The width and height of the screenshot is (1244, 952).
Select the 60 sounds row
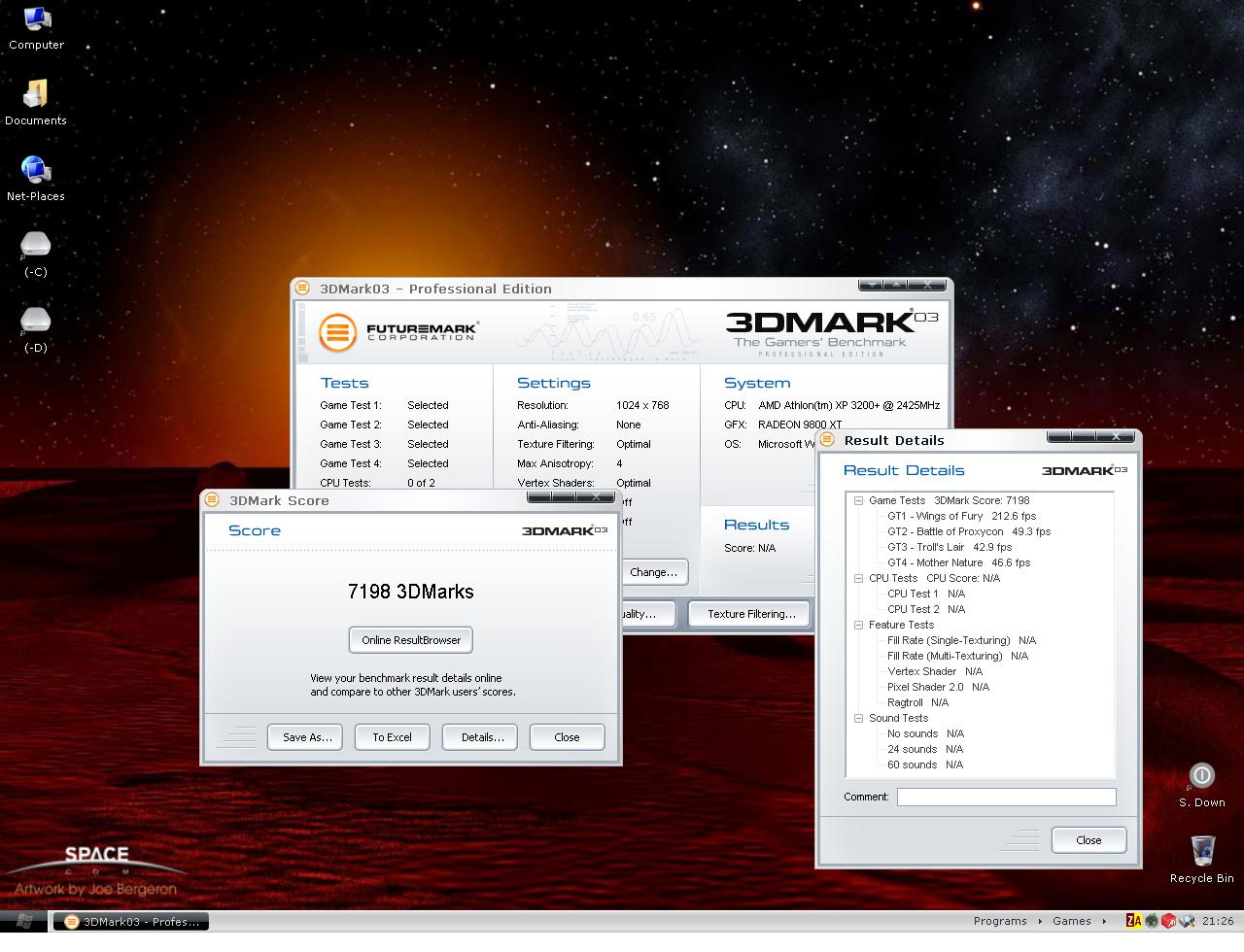tap(925, 765)
